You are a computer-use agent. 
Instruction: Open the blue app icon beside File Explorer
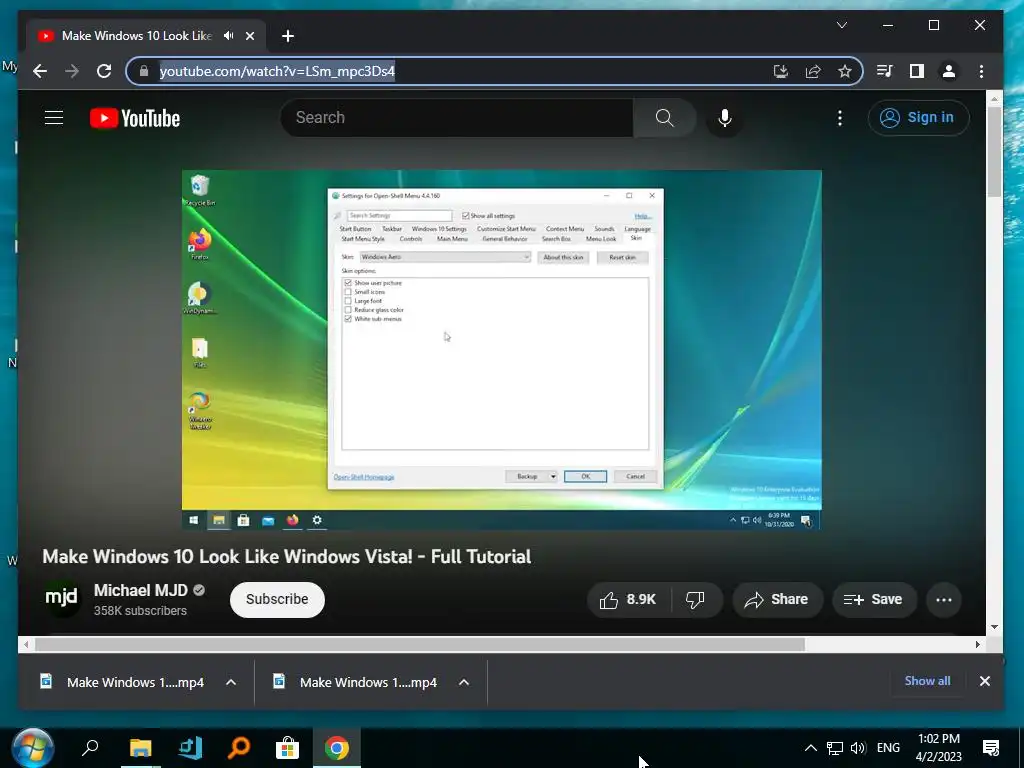point(190,748)
